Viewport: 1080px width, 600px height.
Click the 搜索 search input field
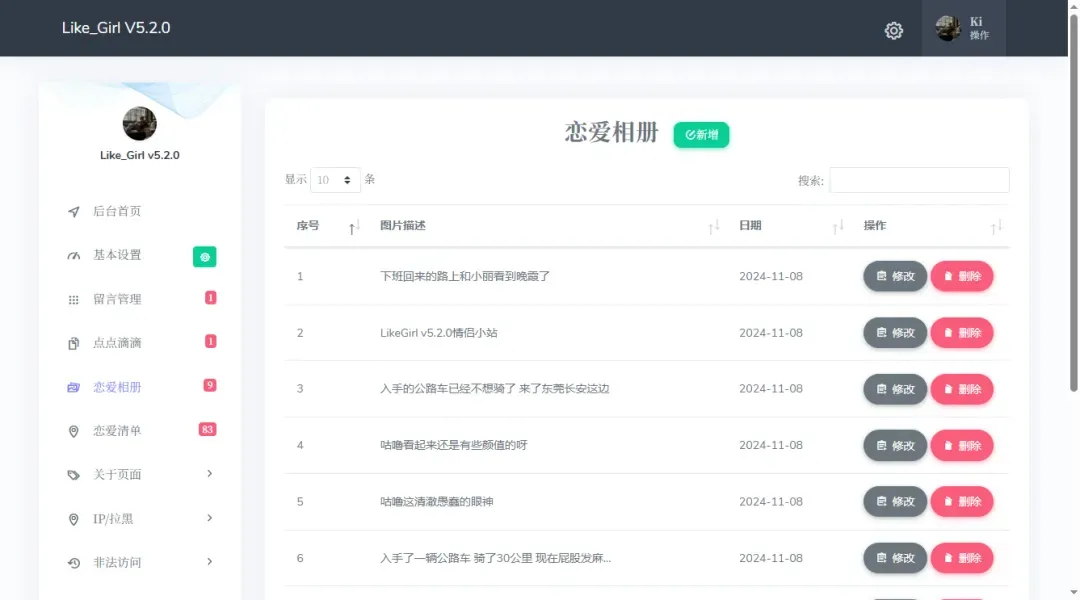click(x=918, y=180)
